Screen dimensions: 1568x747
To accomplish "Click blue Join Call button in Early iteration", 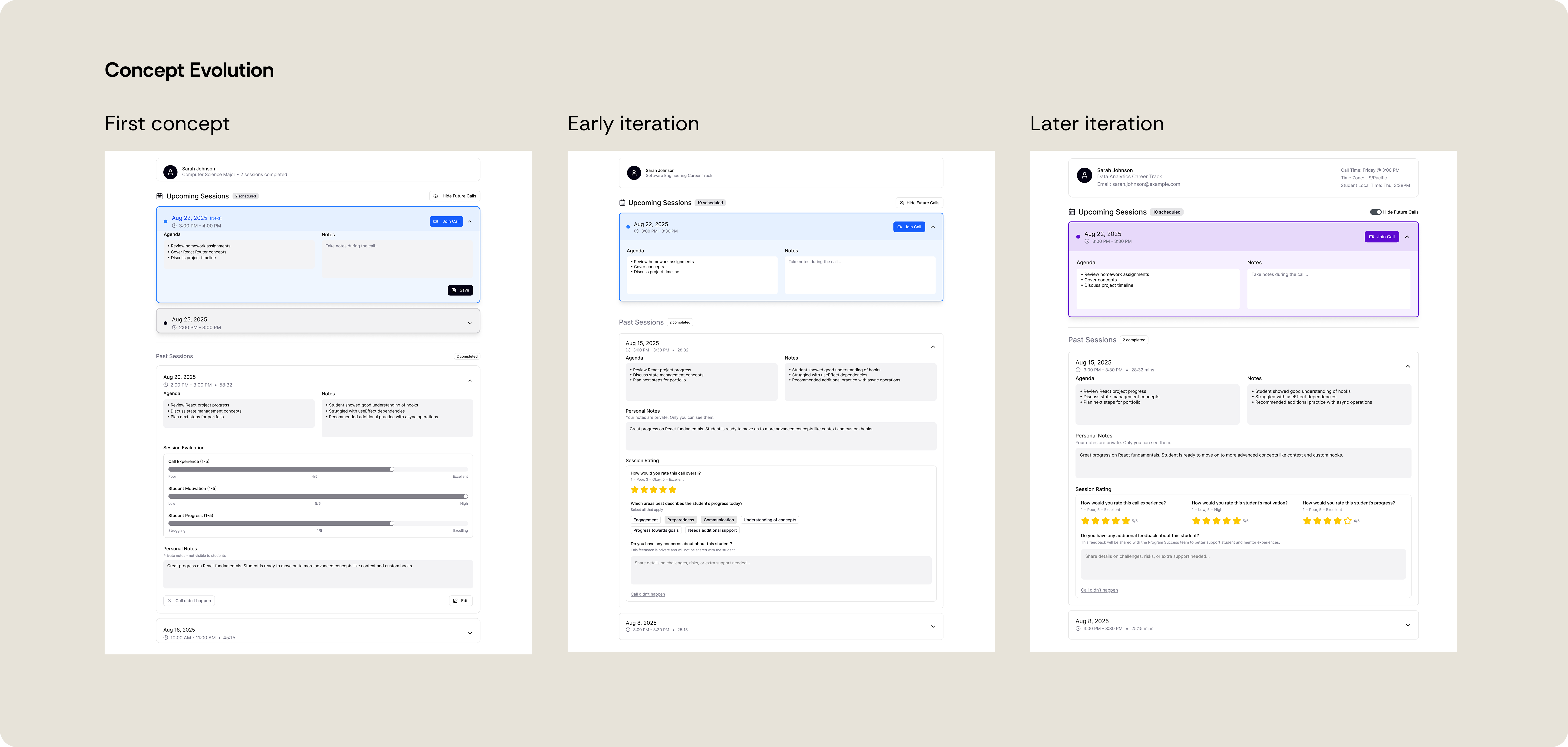I will point(909,227).
